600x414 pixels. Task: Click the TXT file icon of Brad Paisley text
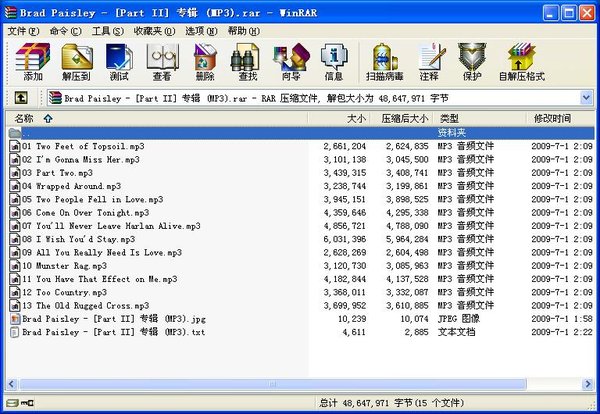click(15, 332)
